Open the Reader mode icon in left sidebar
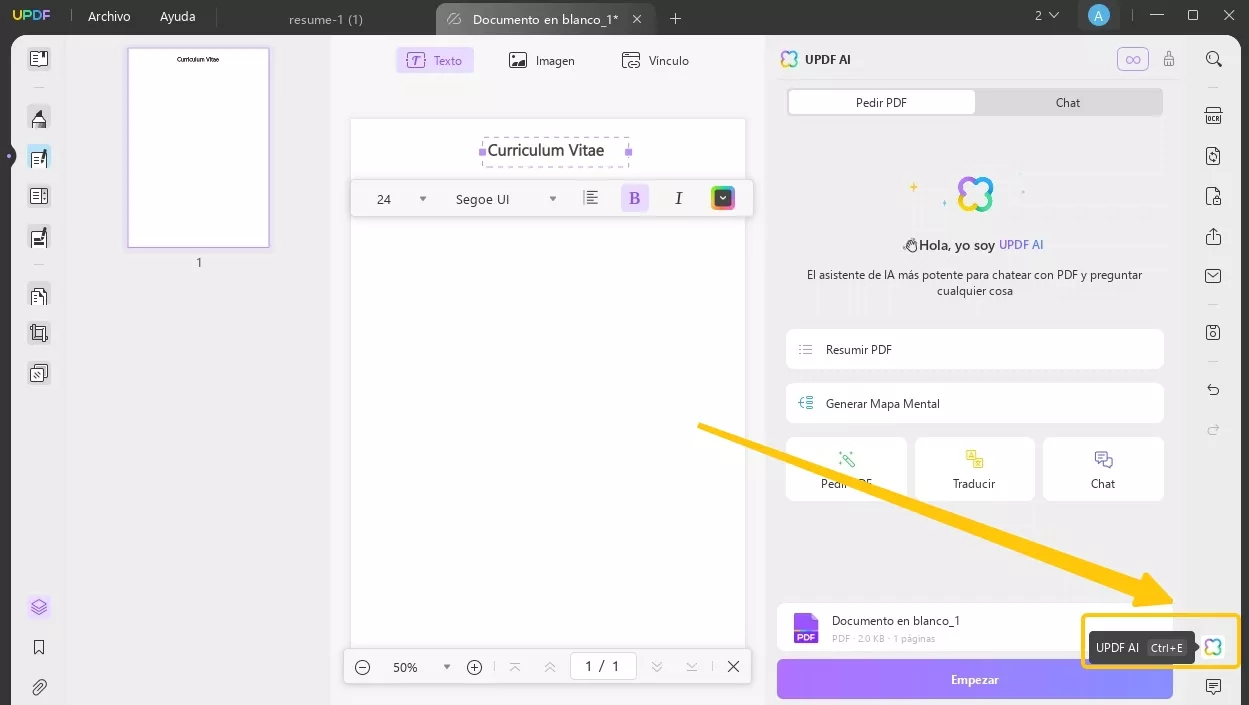Viewport: 1249px width, 705px height. [39, 59]
